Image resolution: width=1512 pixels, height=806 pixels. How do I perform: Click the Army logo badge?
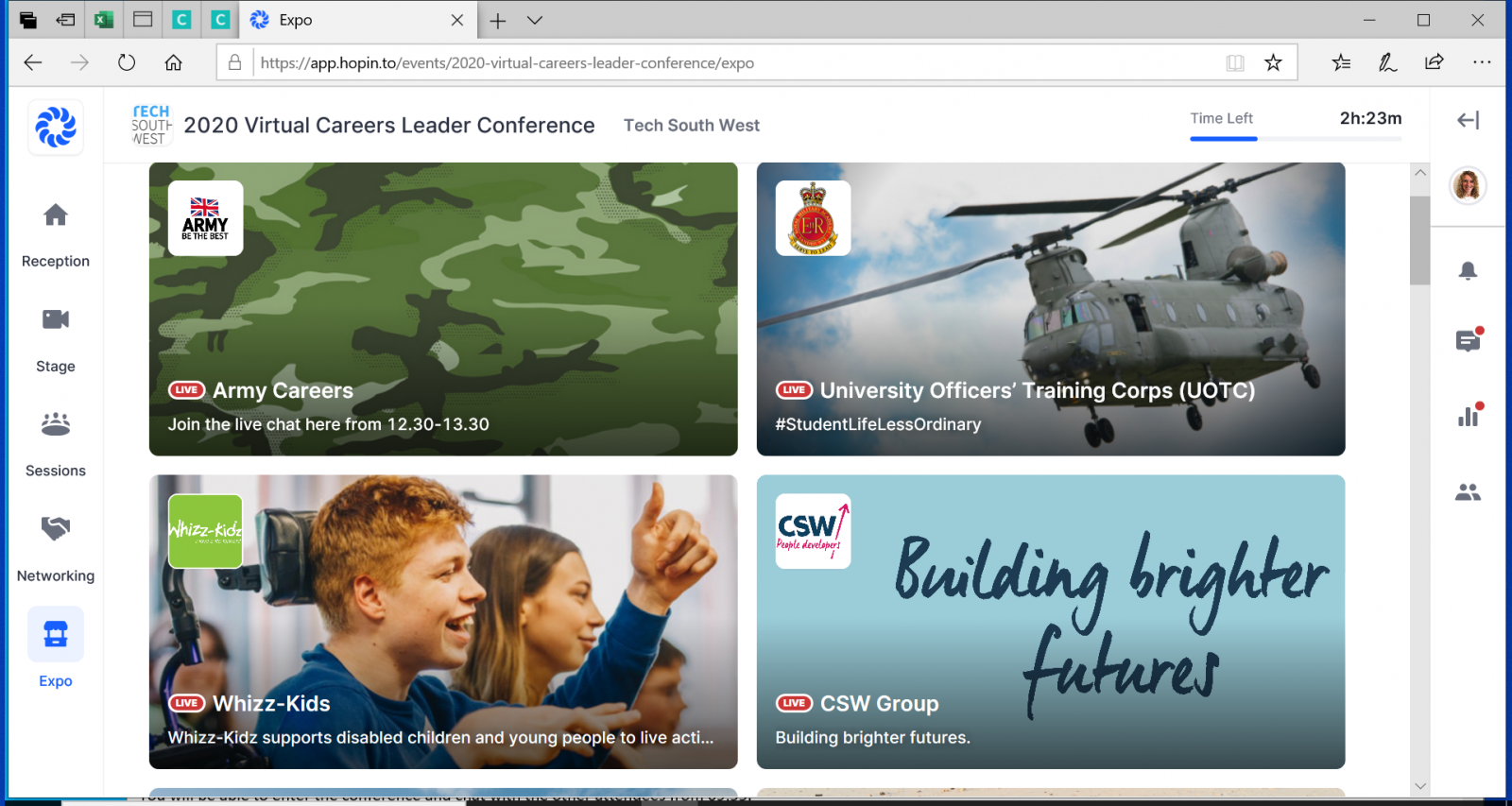pyautogui.click(x=205, y=218)
